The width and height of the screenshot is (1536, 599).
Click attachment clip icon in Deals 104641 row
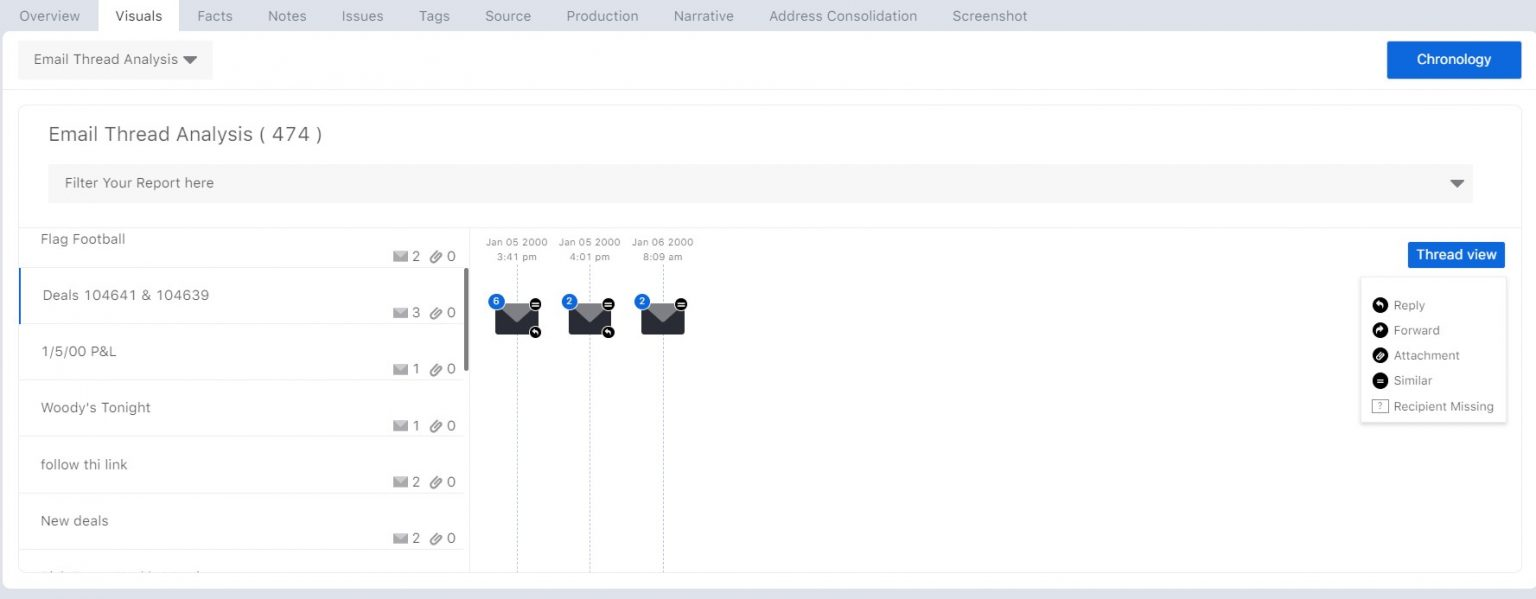(436, 313)
